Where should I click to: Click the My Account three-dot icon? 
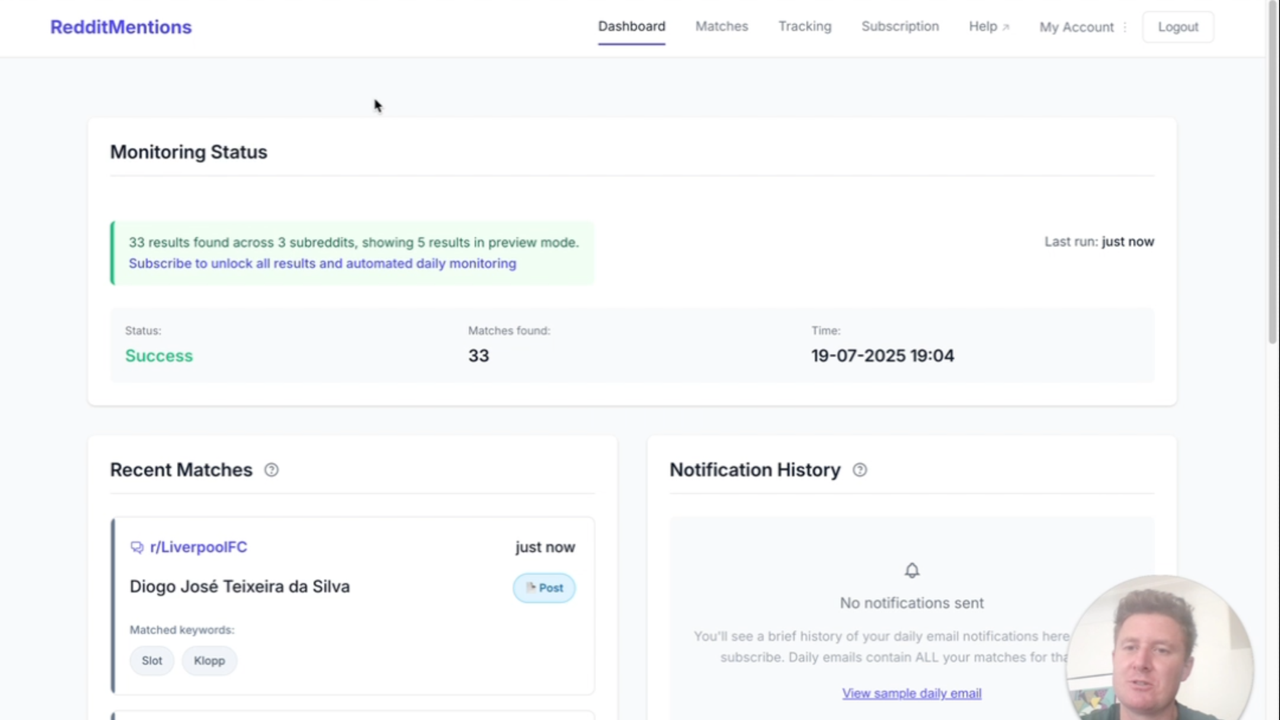1125,27
